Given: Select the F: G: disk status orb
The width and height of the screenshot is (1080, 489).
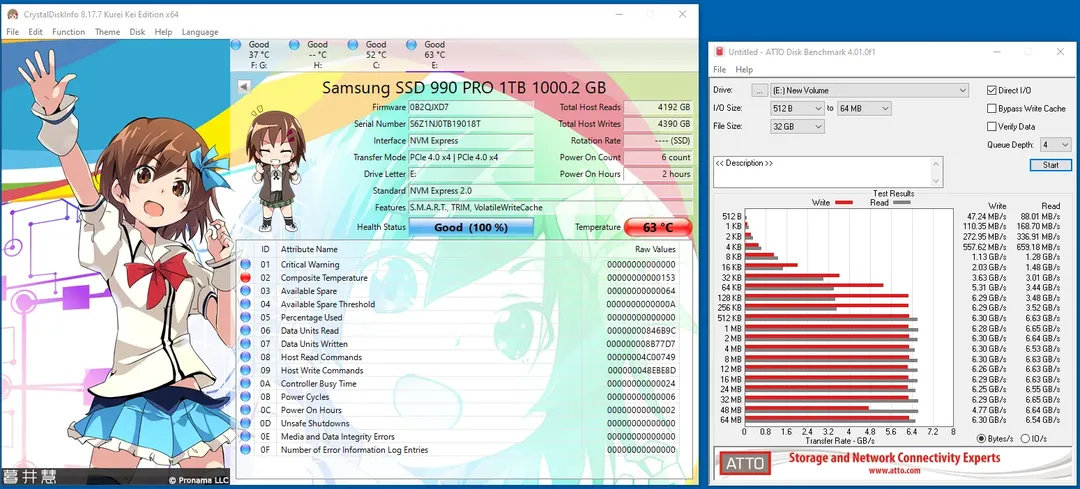Looking at the screenshot, I should tap(236, 45).
